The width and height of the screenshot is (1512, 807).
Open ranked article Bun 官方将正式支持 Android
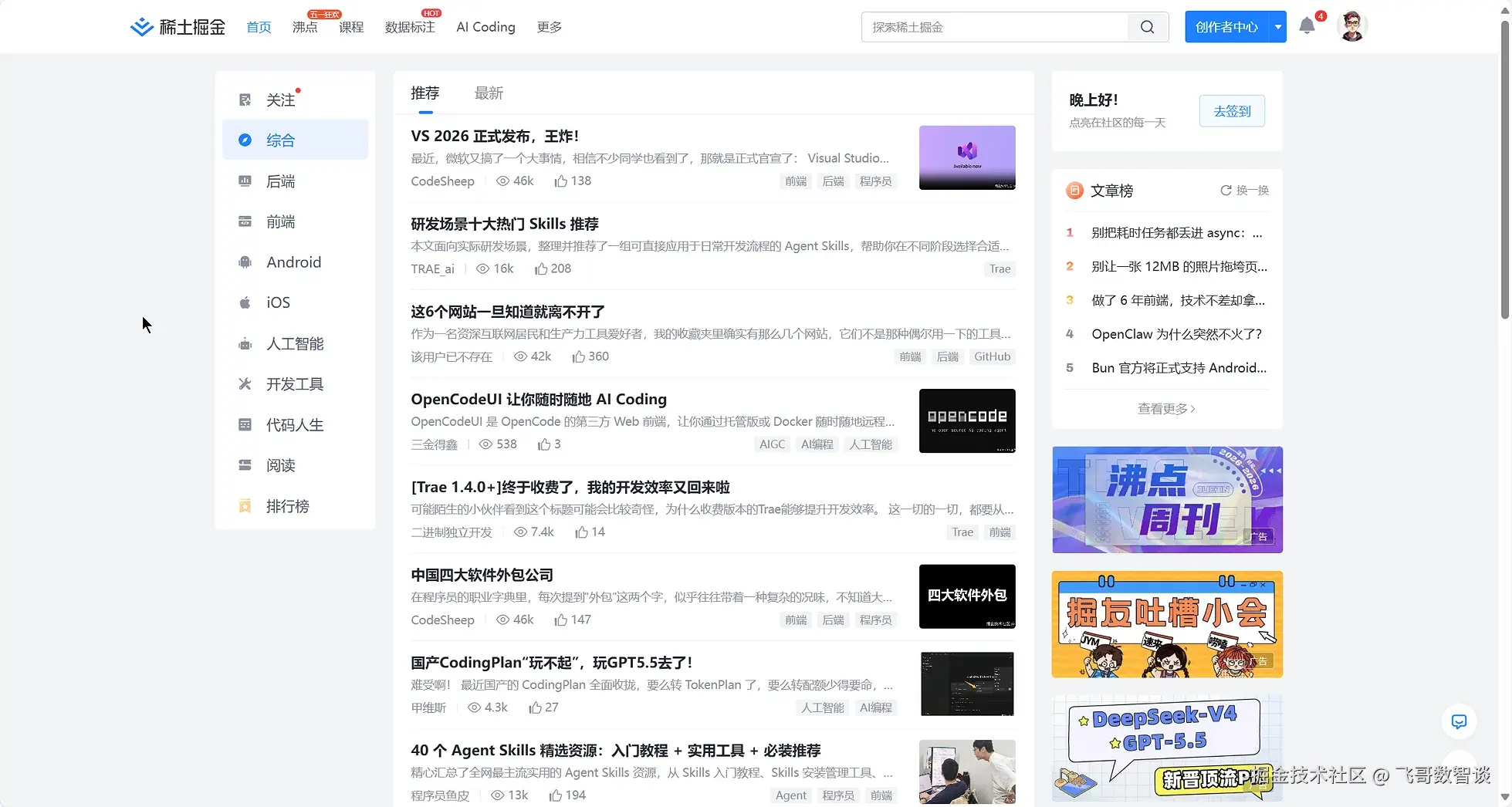[1179, 368]
